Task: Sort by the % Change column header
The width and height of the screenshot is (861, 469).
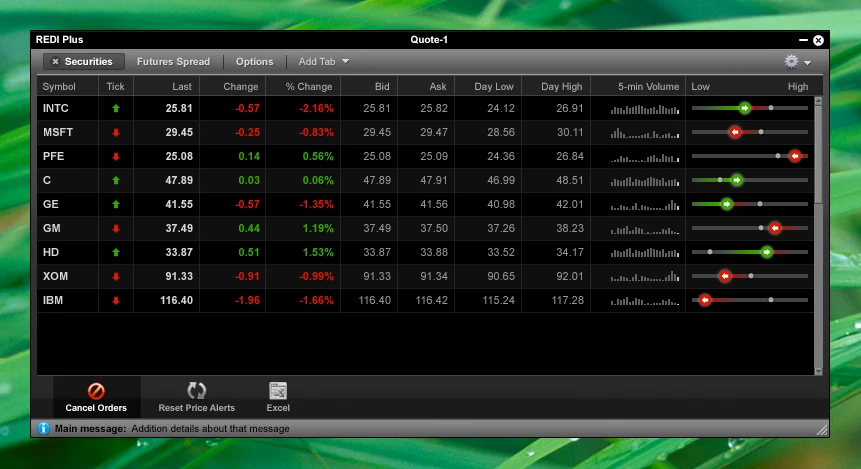Action: point(309,86)
